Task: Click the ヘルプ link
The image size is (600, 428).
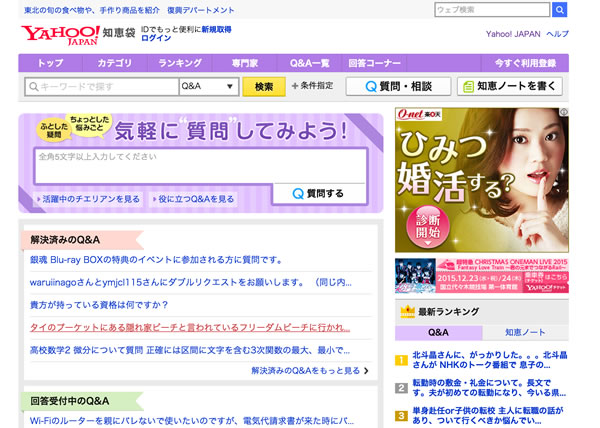Action: click(x=558, y=34)
